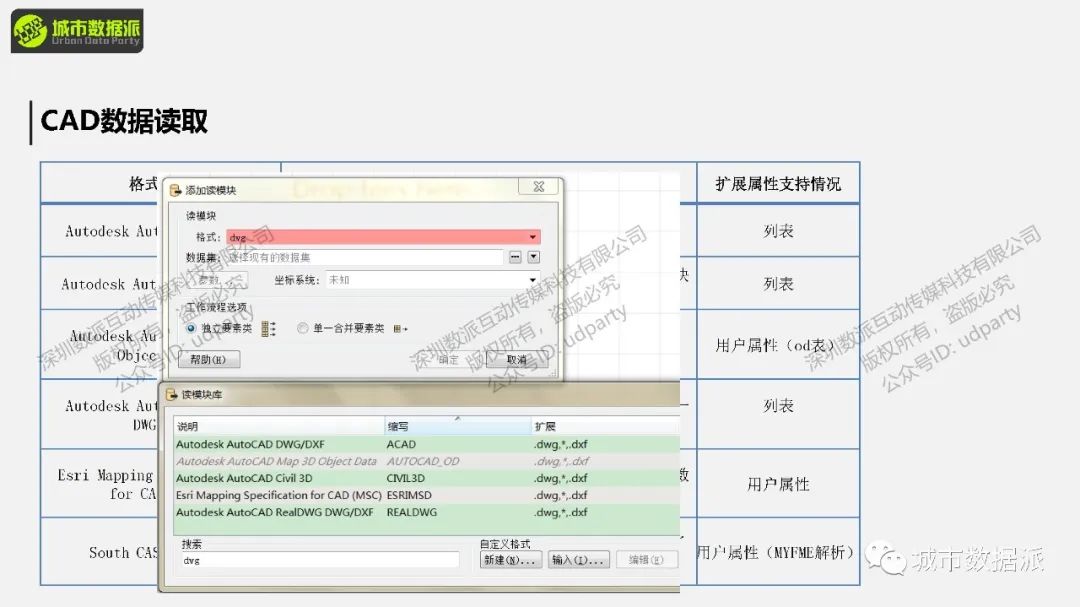The width and height of the screenshot is (1080, 607).
Task: Click the 输入(I)... import button
Action: point(579,560)
